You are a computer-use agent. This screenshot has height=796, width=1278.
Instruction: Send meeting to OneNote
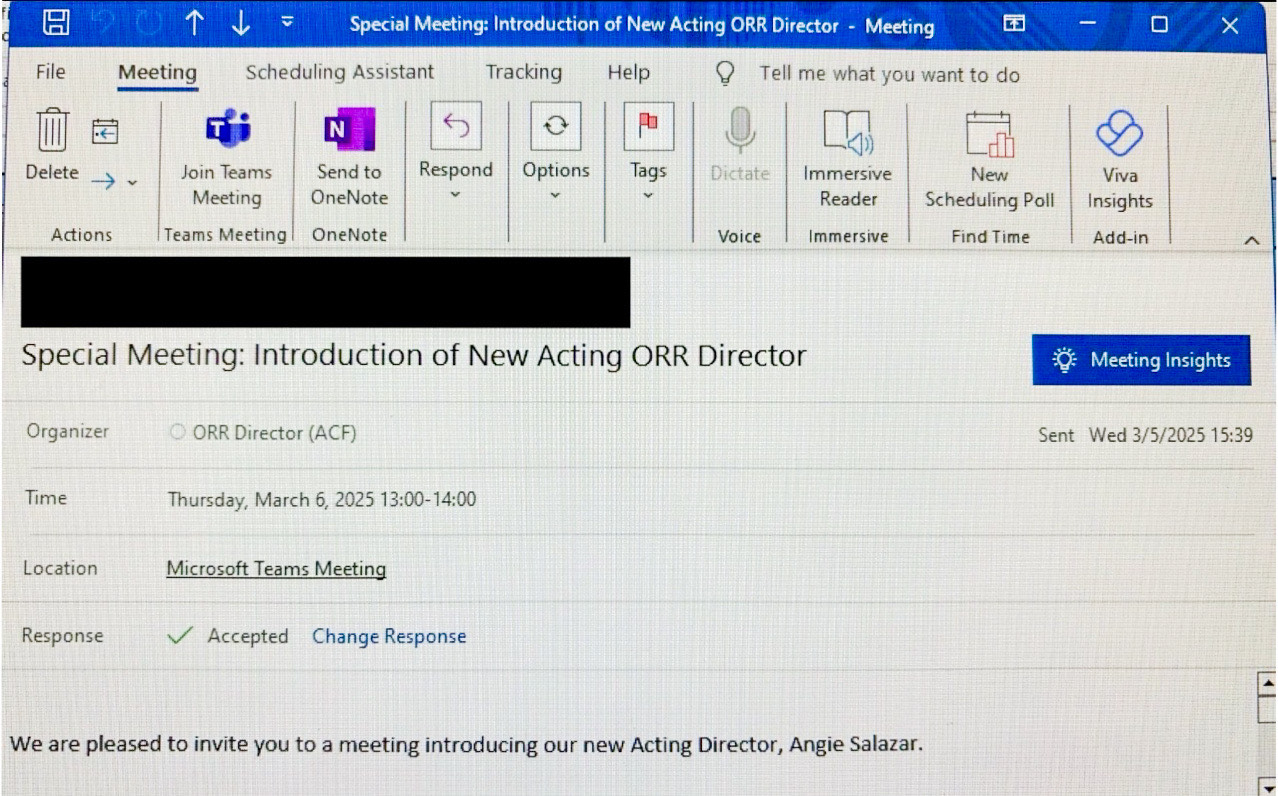[349, 130]
